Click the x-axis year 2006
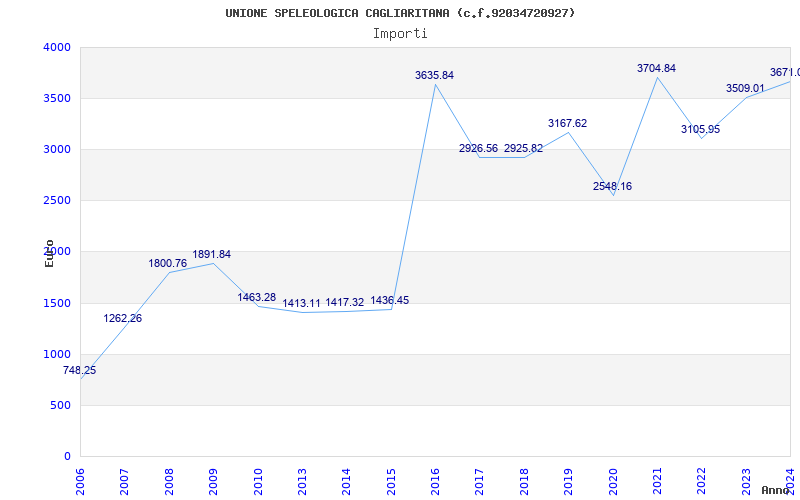This screenshot has width=800, height=500. (80, 482)
